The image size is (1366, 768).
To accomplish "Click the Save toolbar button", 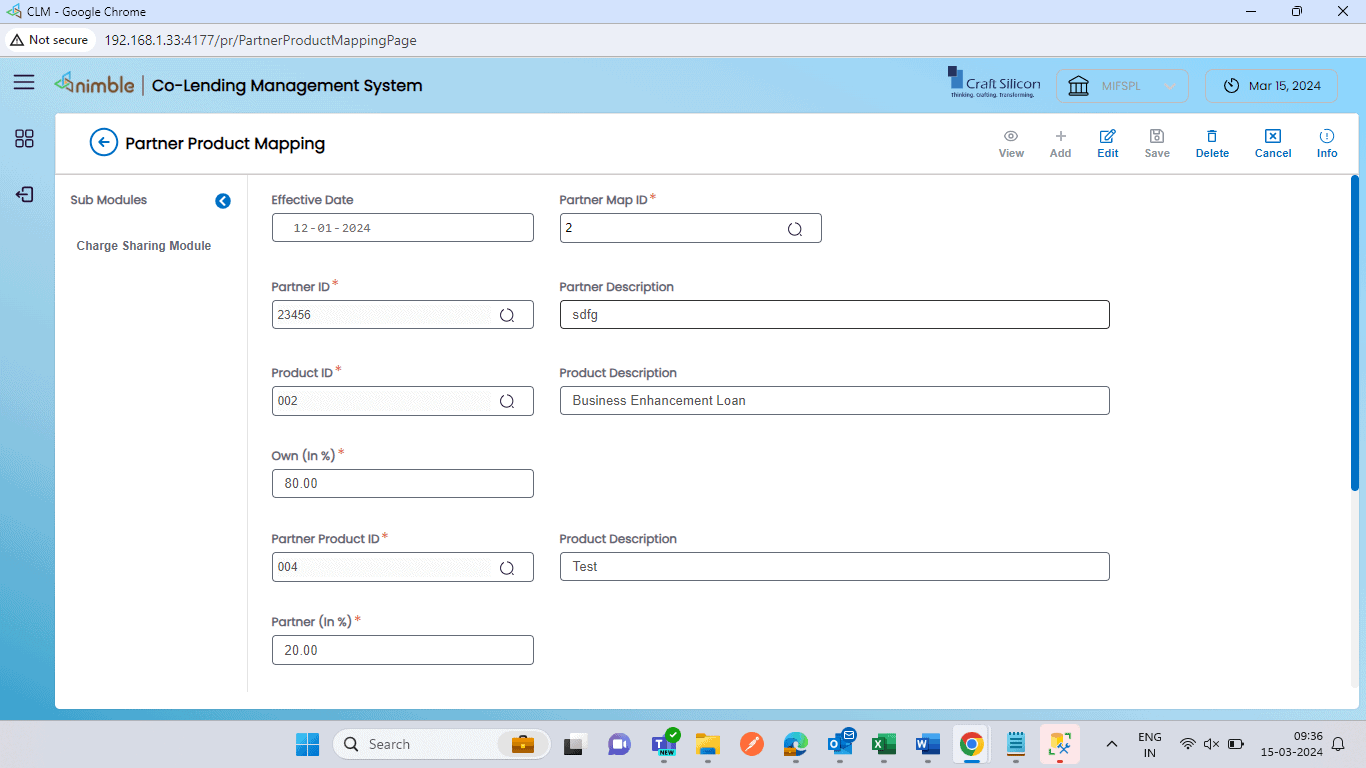I will [x=1157, y=144].
